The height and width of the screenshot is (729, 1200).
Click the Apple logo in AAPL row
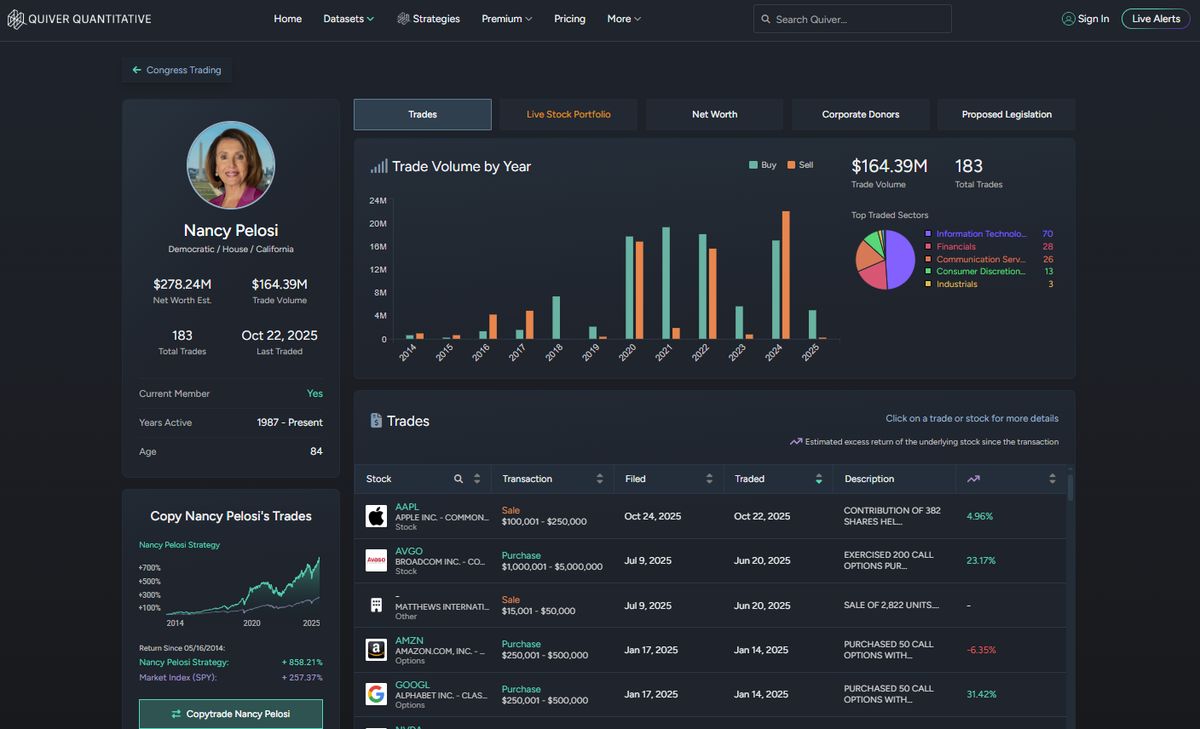pyautogui.click(x=376, y=516)
